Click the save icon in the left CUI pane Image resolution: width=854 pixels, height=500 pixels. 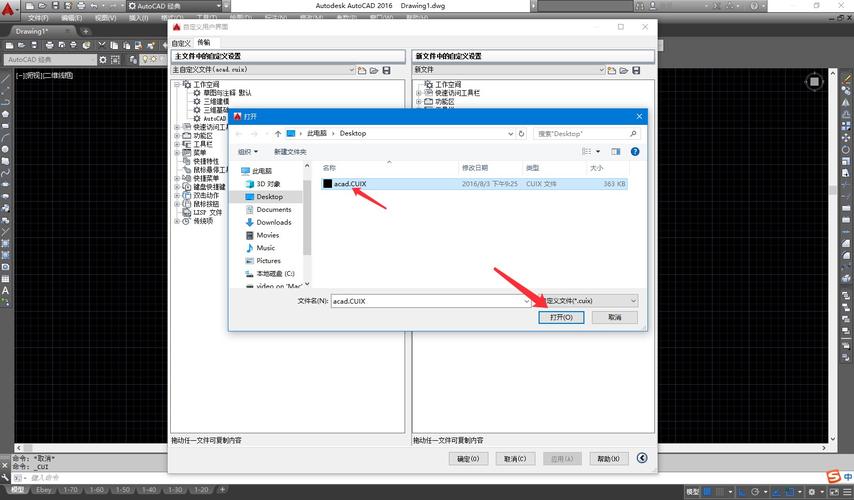[x=387, y=70]
